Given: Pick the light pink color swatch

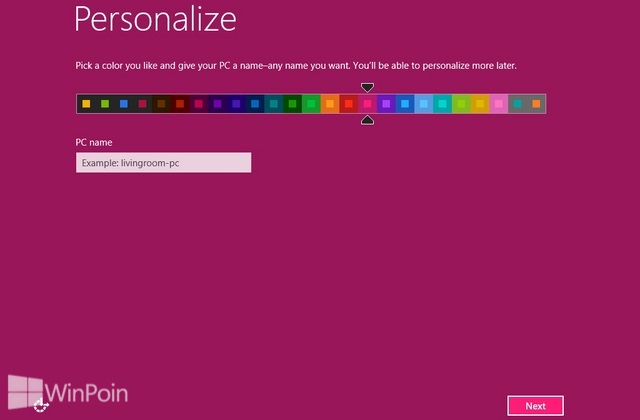Looking at the screenshot, I should pos(499,104).
